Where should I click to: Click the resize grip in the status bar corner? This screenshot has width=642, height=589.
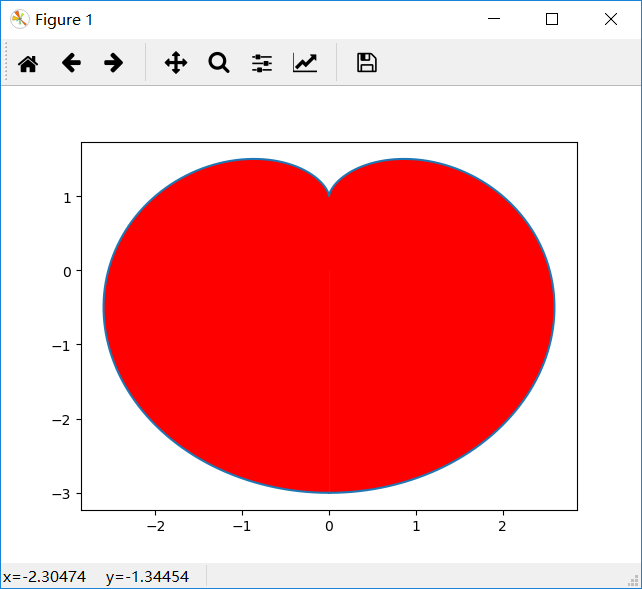633,580
